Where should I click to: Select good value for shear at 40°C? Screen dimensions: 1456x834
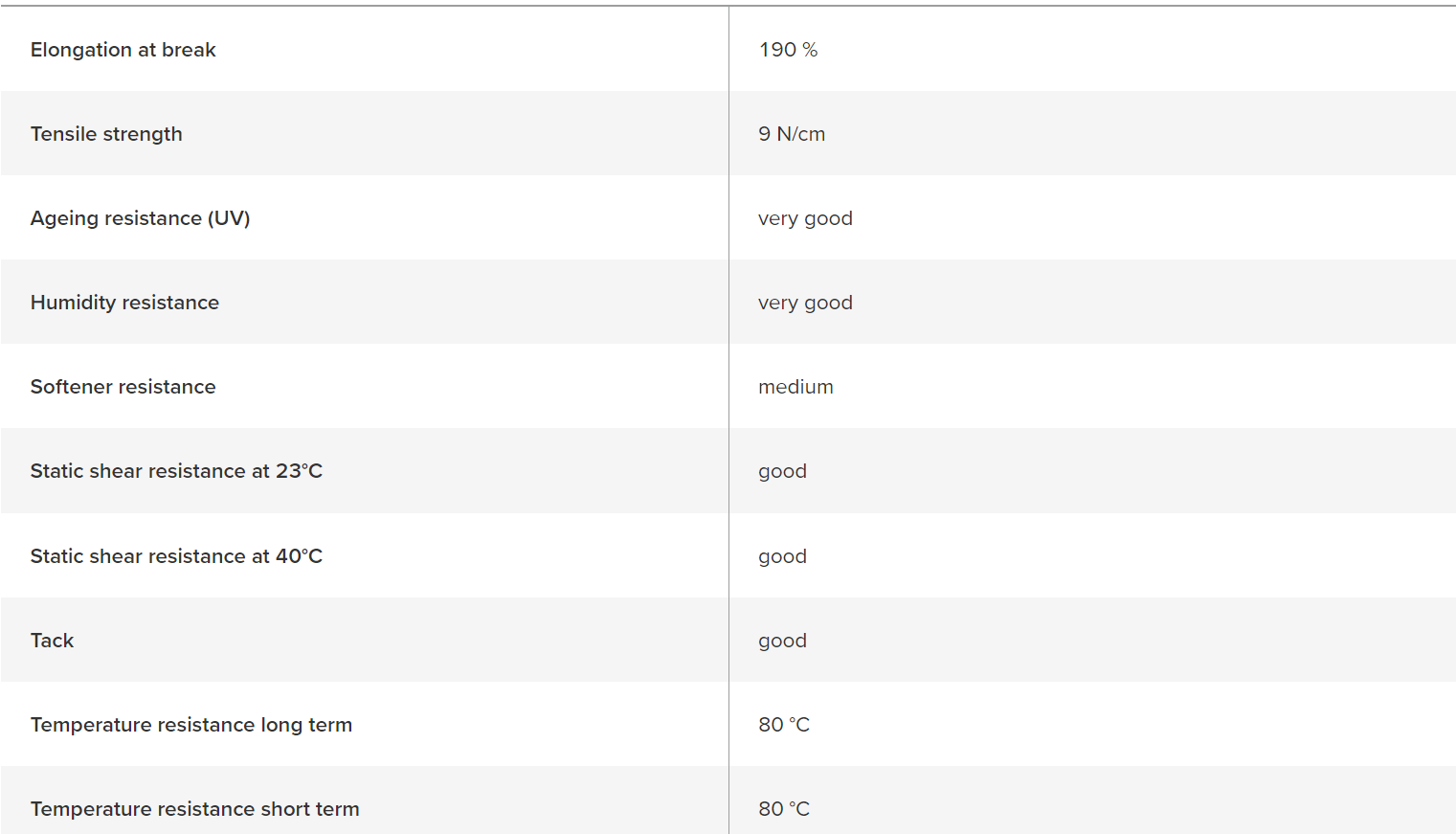[782, 557]
